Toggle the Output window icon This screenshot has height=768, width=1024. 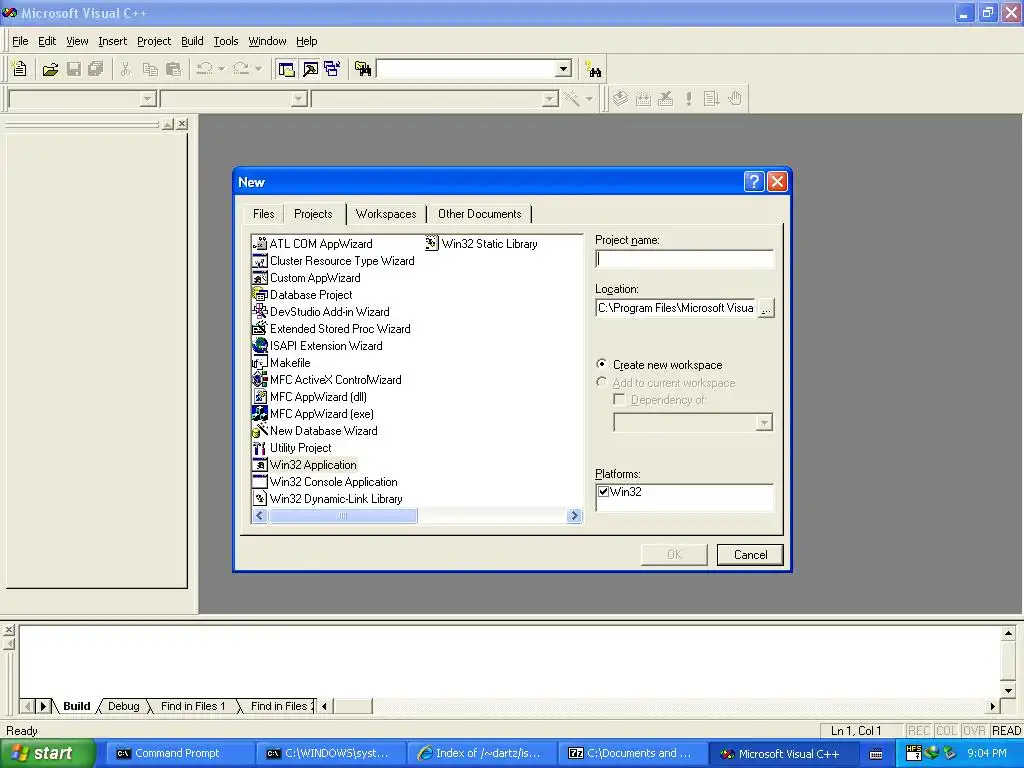pos(310,69)
